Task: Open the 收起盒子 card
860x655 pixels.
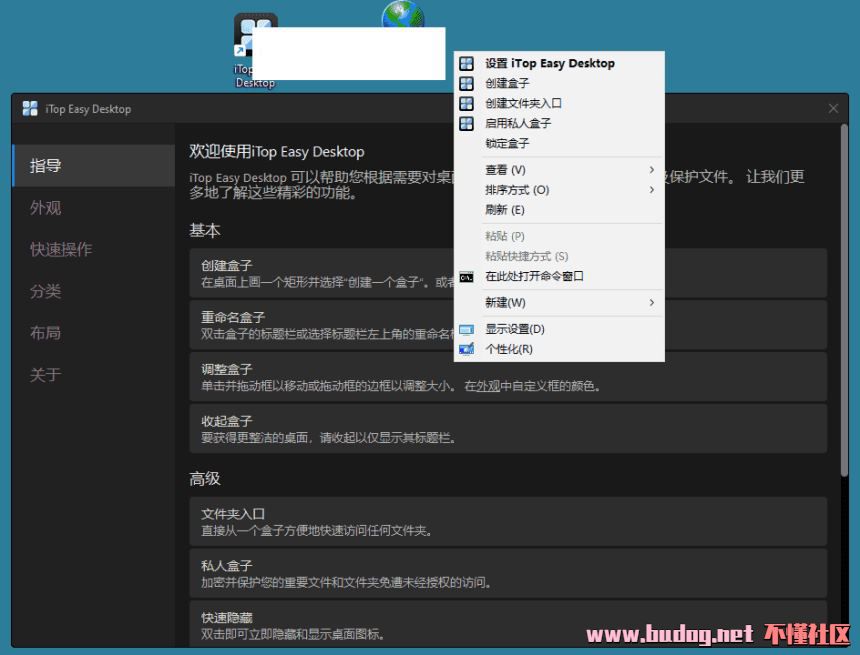Action: pos(508,428)
